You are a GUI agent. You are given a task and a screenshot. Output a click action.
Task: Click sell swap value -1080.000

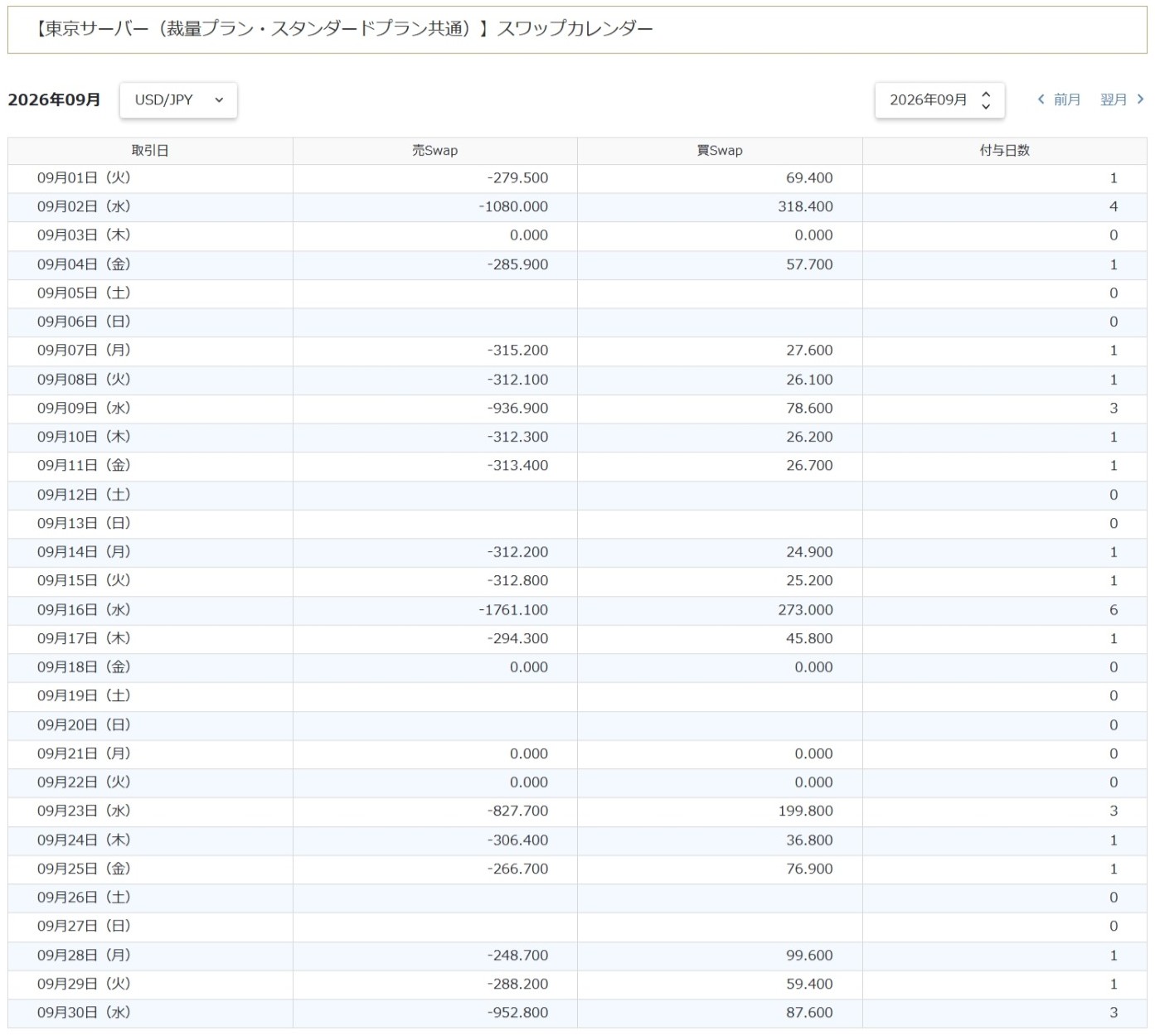pyautogui.click(x=513, y=206)
